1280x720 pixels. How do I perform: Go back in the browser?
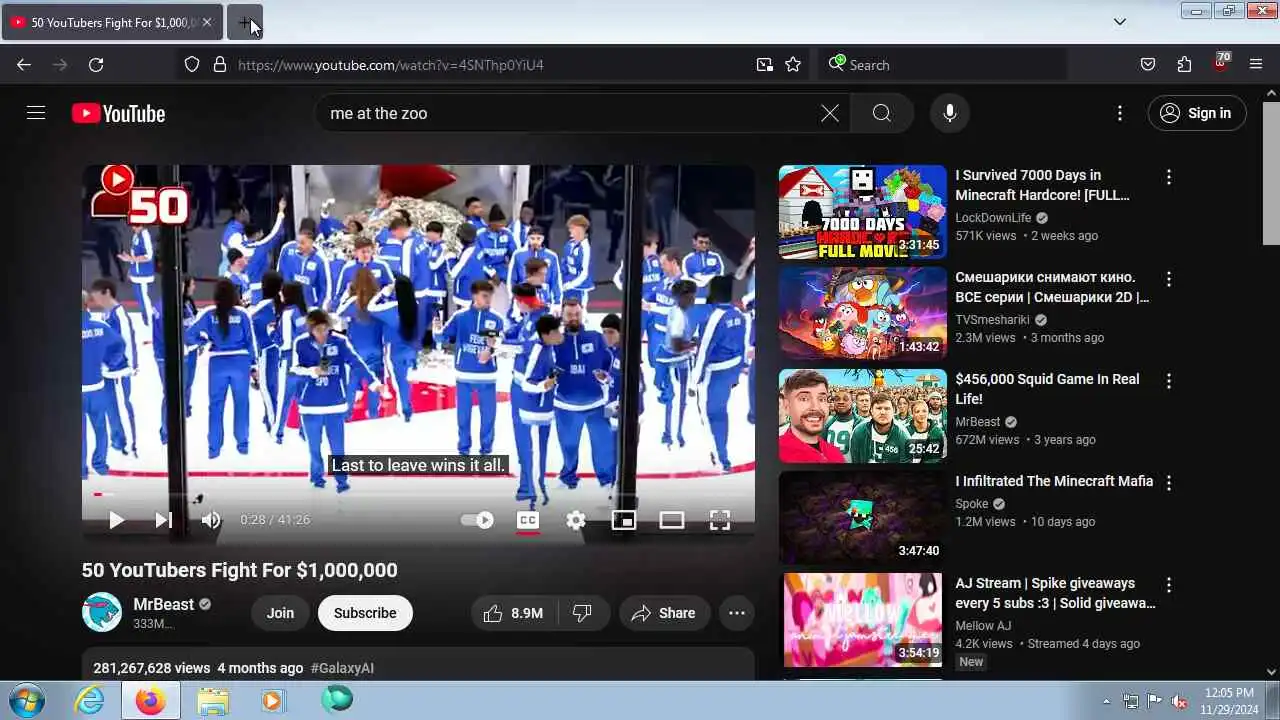tap(24, 65)
